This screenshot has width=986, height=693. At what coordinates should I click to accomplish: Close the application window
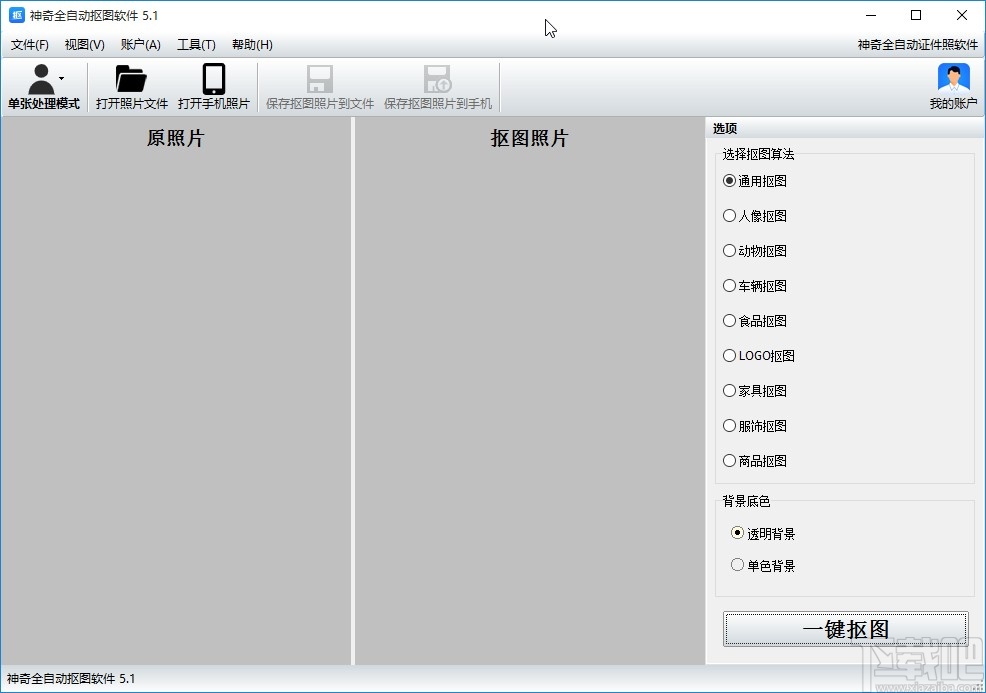point(961,15)
